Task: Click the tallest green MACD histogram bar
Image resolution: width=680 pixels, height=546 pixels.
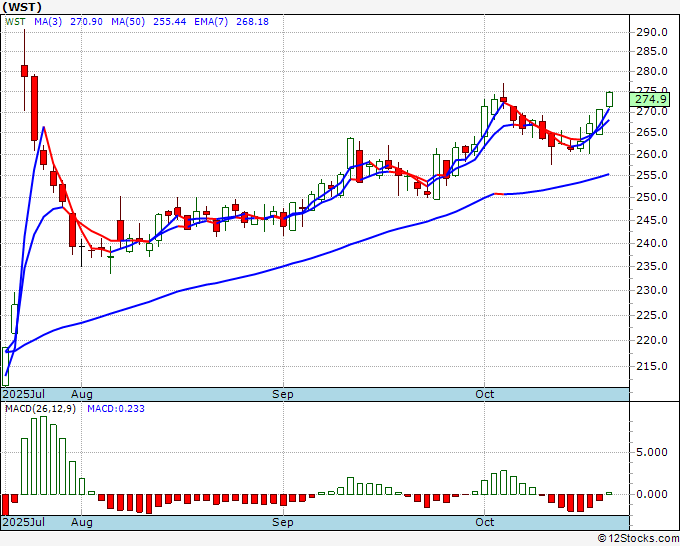Action: (x=41, y=456)
